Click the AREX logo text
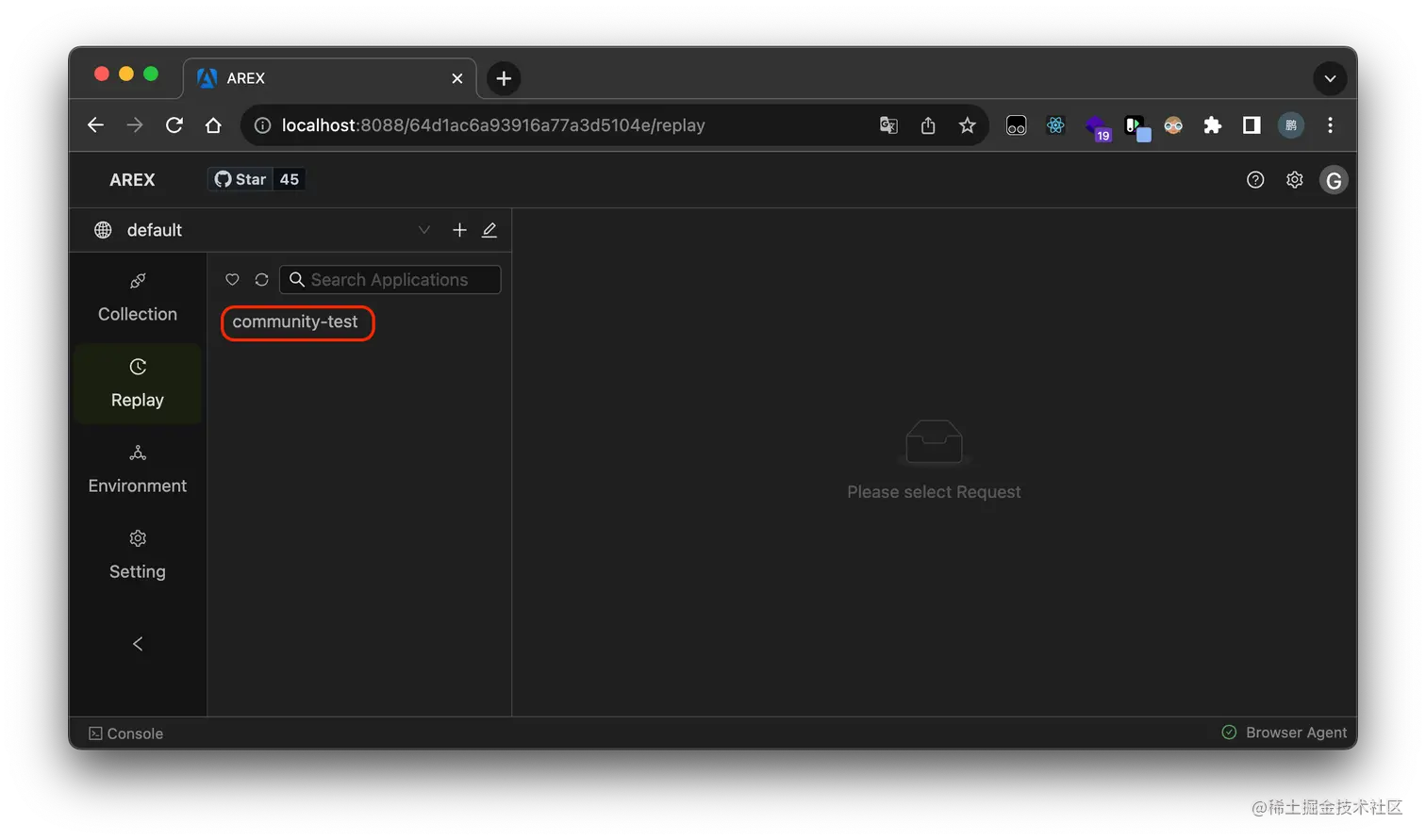 [x=132, y=180]
